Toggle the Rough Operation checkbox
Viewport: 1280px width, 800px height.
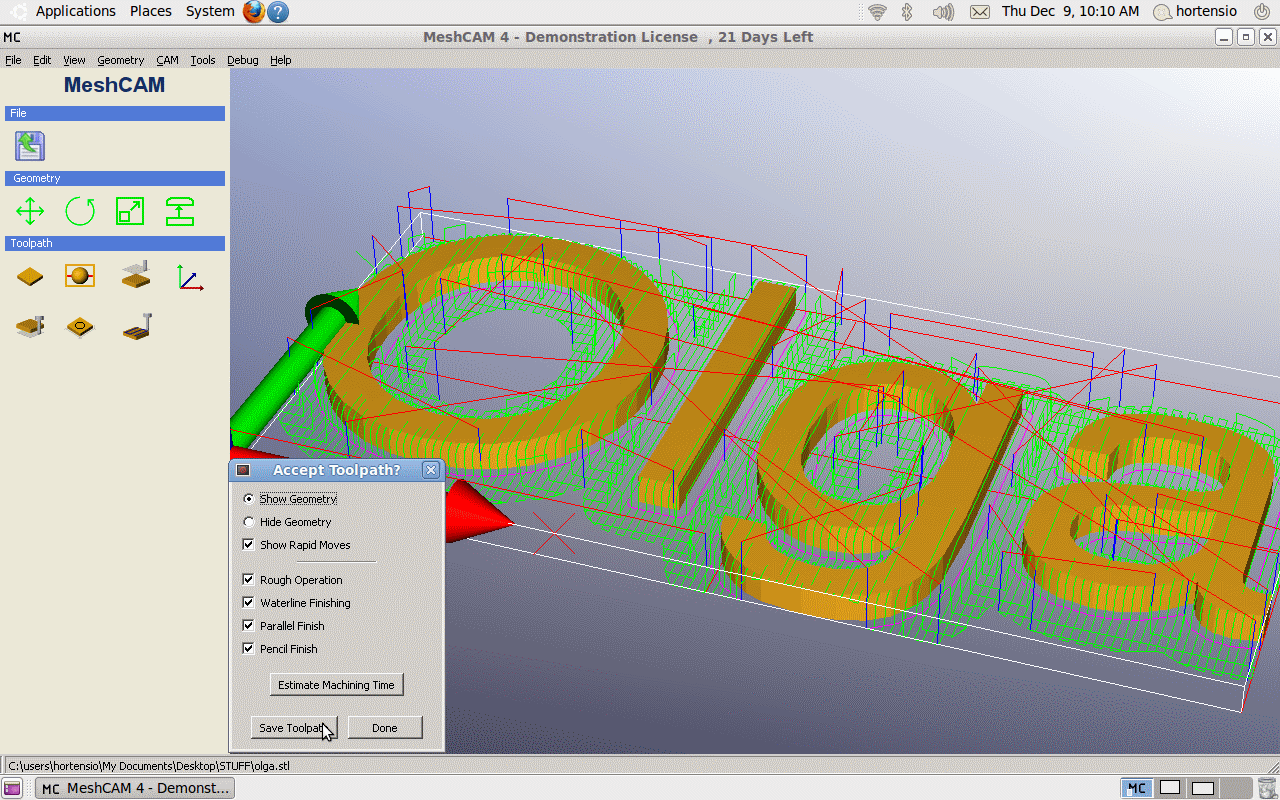tap(249, 580)
